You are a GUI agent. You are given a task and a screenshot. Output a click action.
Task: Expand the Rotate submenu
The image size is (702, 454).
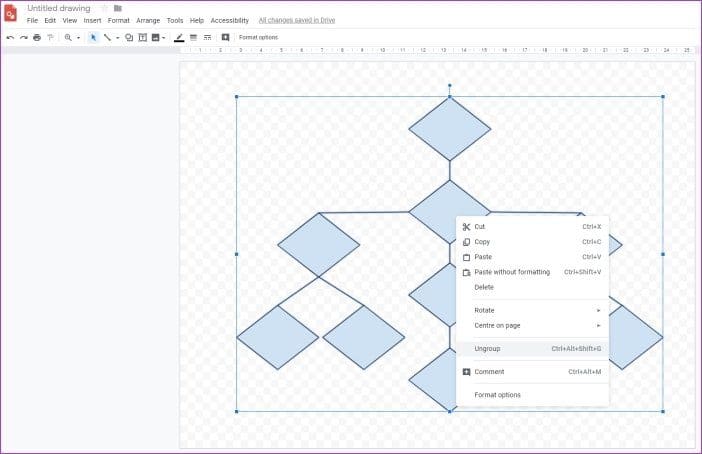coord(532,310)
